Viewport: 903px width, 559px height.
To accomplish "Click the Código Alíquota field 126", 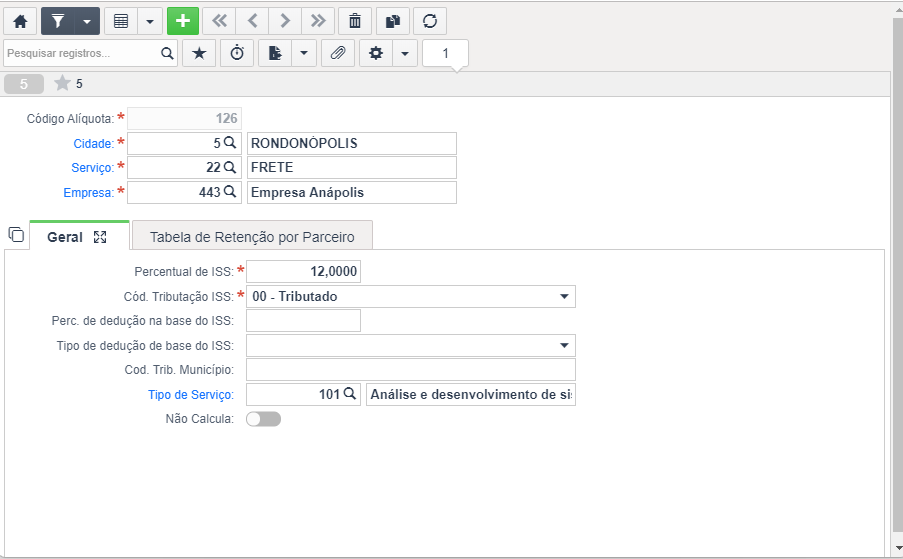I will point(184,119).
